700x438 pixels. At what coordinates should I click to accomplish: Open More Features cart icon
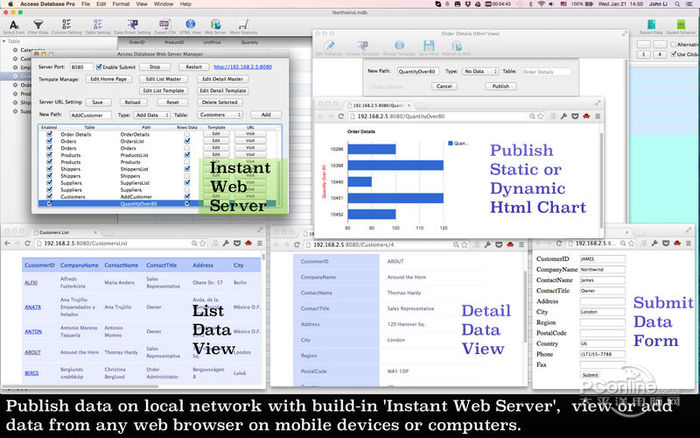click(x=244, y=26)
